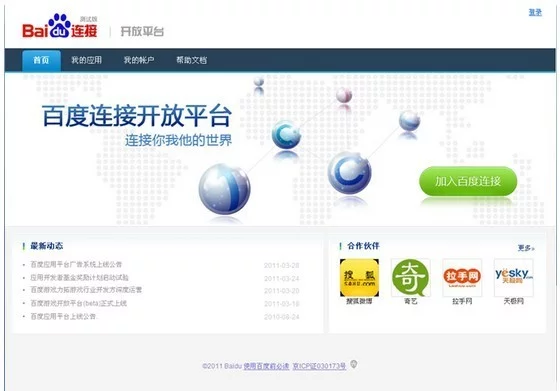Click the shield badge icon in footer

354,364
